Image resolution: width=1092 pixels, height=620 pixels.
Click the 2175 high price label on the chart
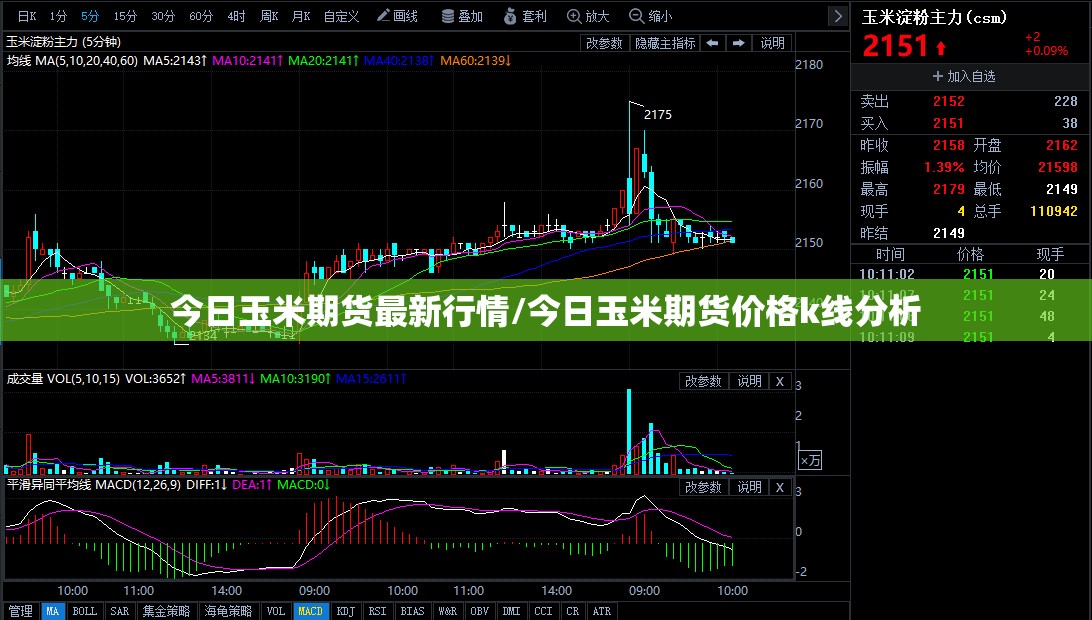657,114
